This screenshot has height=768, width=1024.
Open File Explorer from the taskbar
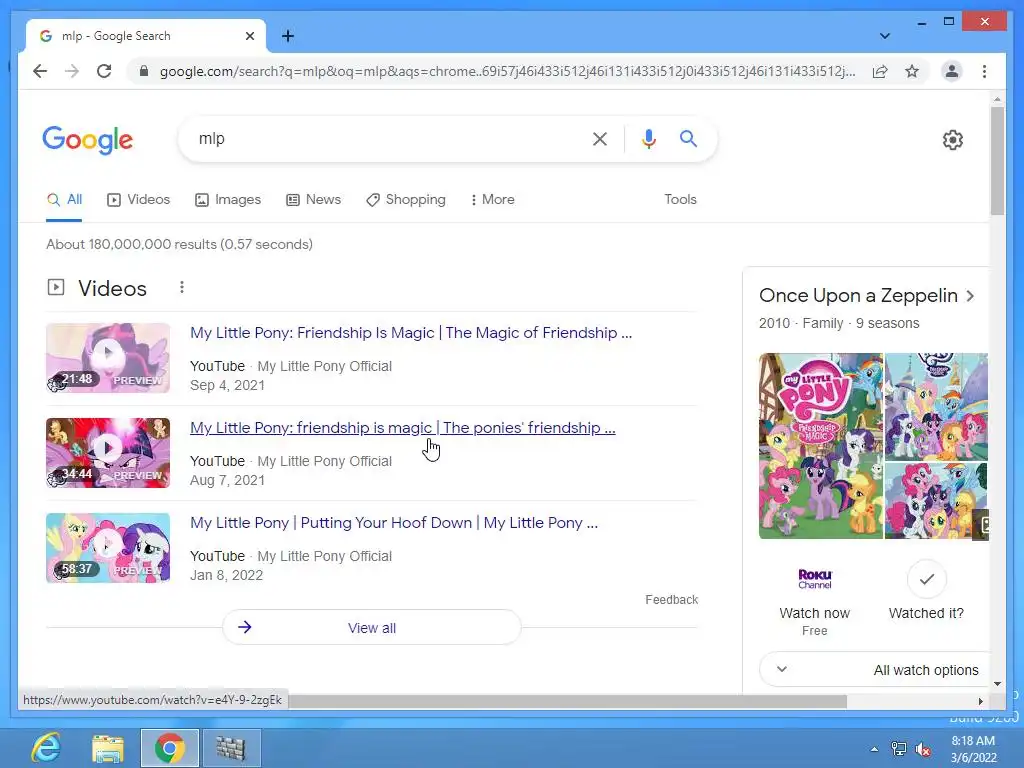click(108, 748)
